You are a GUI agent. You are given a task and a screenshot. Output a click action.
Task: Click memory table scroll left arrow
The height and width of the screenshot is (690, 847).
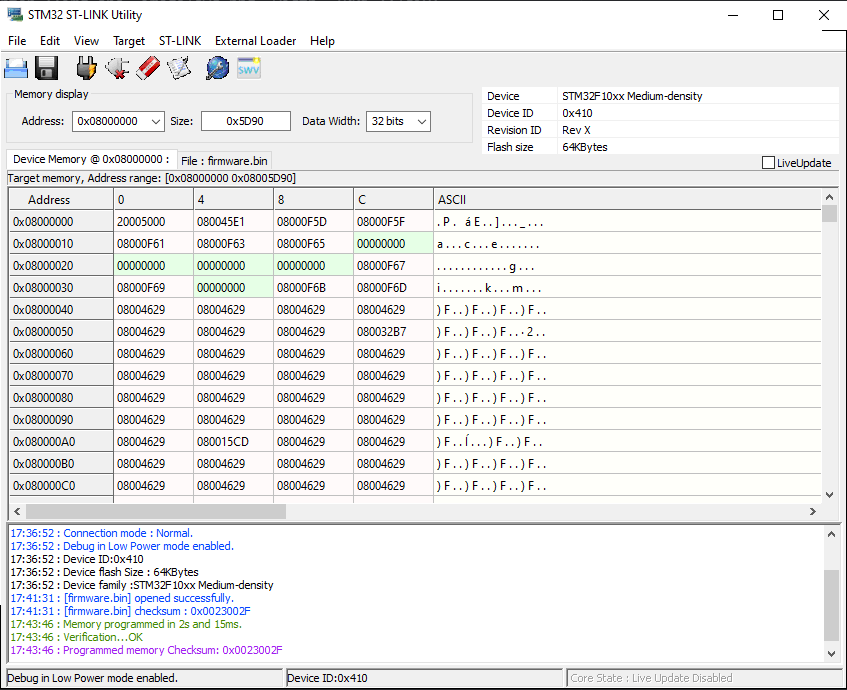point(17,511)
